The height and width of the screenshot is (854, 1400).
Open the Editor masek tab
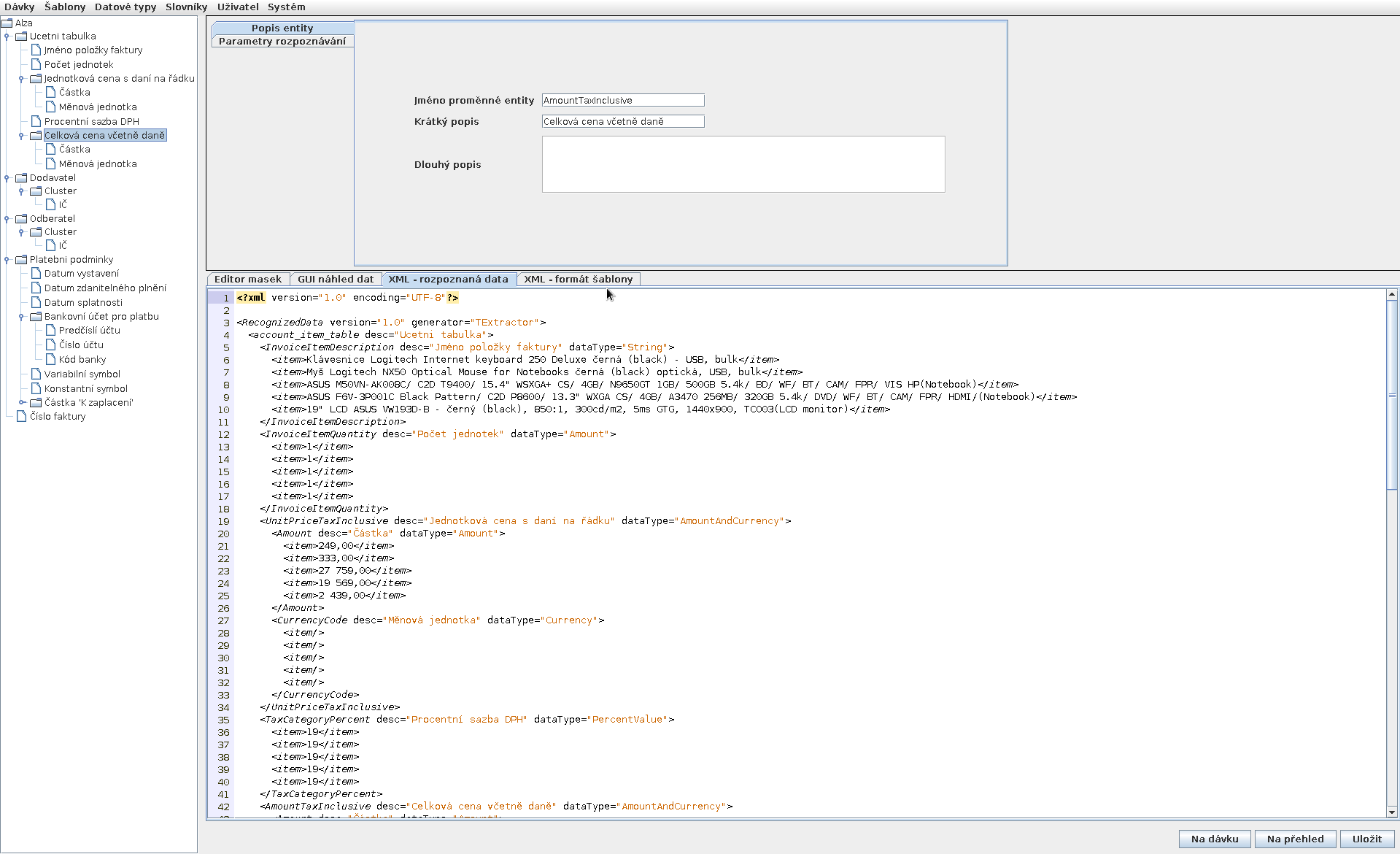247,279
